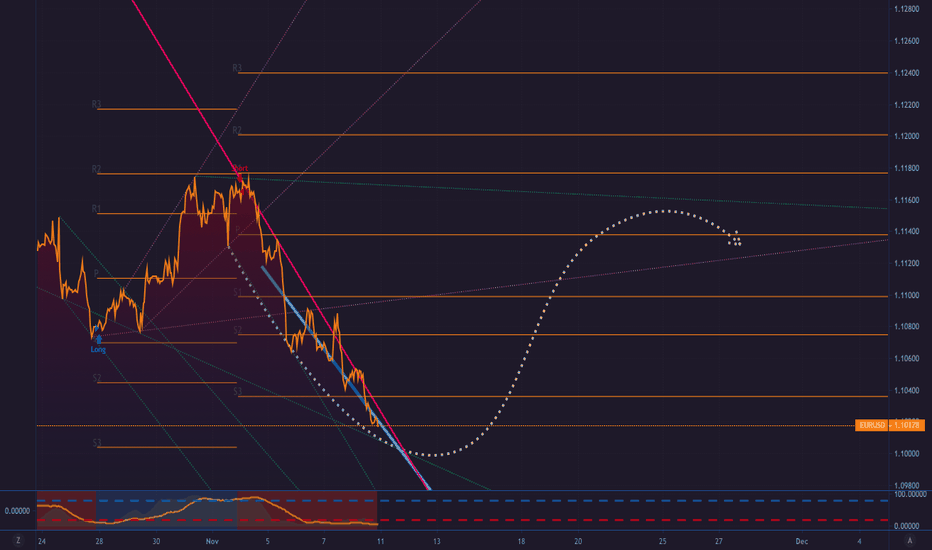Click the 1.10800 price axis value
The width and height of the screenshot is (932, 550).
[x=906, y=326]
